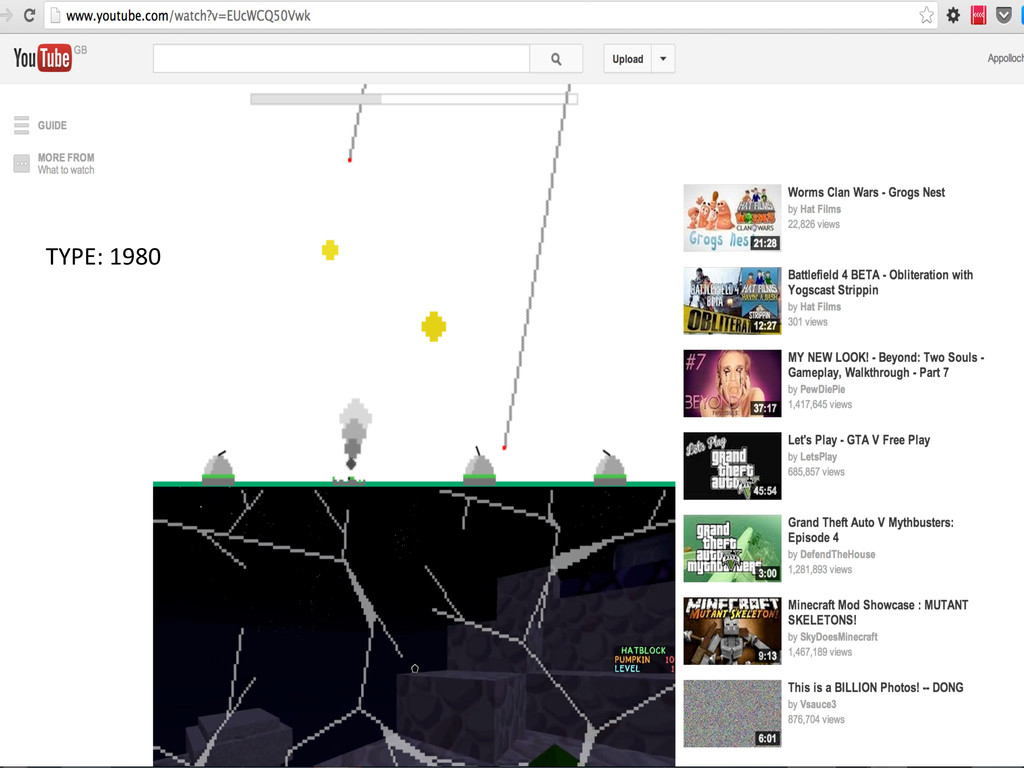The image size is (1024, 768).
Task: Open MY NEW LOOK Beyond Two Souls thumbnail
Action: click(x=732, y=383)
